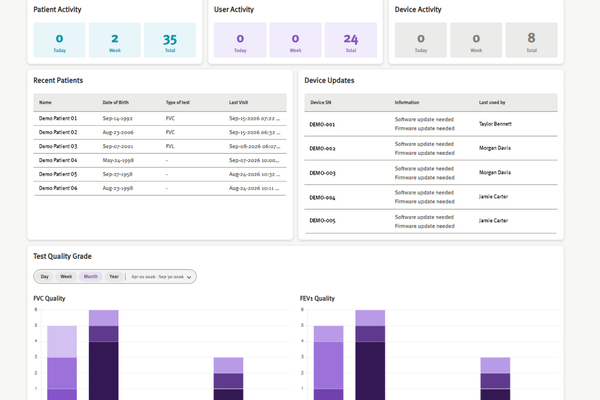Click Patient Activity Week count 2
600x400 pixels.
coord(115,38)
